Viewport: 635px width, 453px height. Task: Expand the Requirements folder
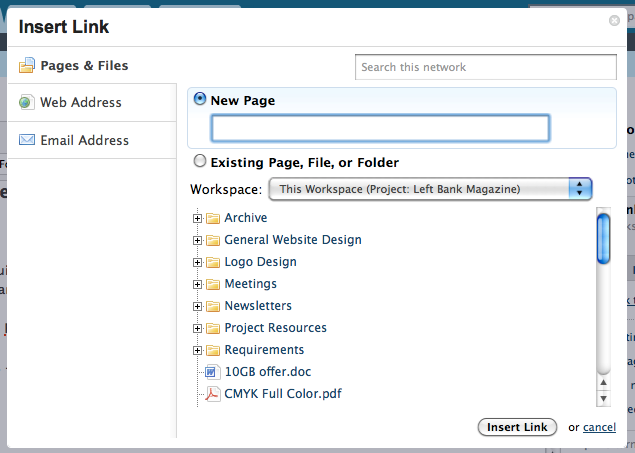pos(197,350)
